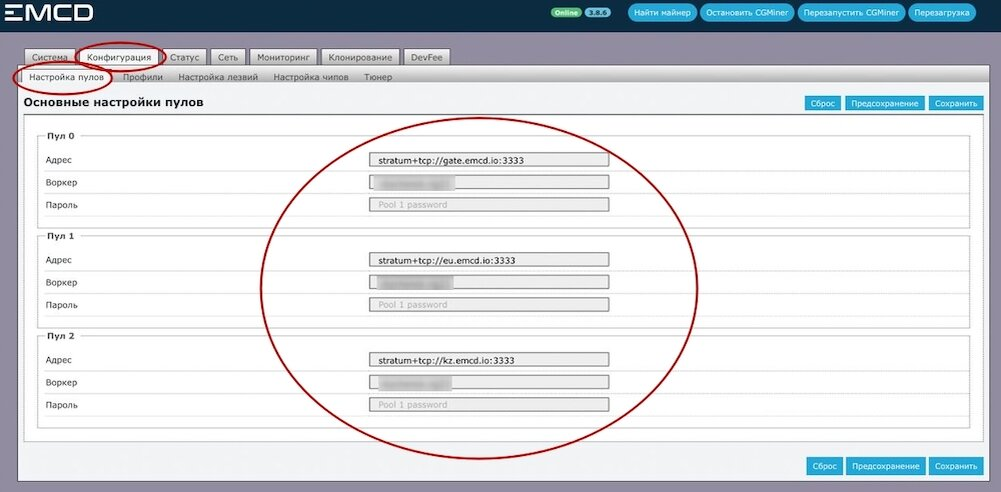
Task: Focus the Пул 2 password field
Action: click(489, 405)
